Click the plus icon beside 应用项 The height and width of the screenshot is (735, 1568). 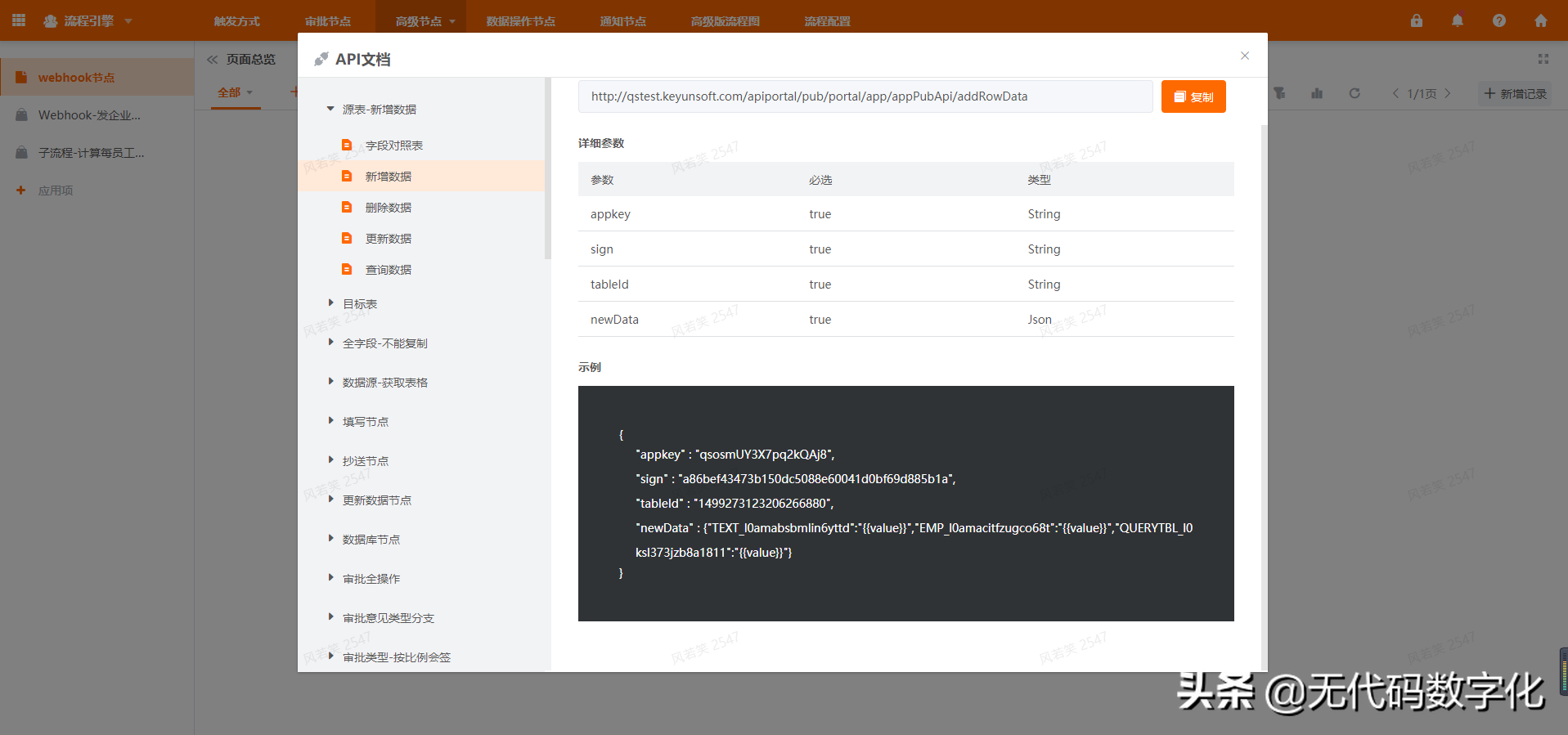click(x=21, y=190)
